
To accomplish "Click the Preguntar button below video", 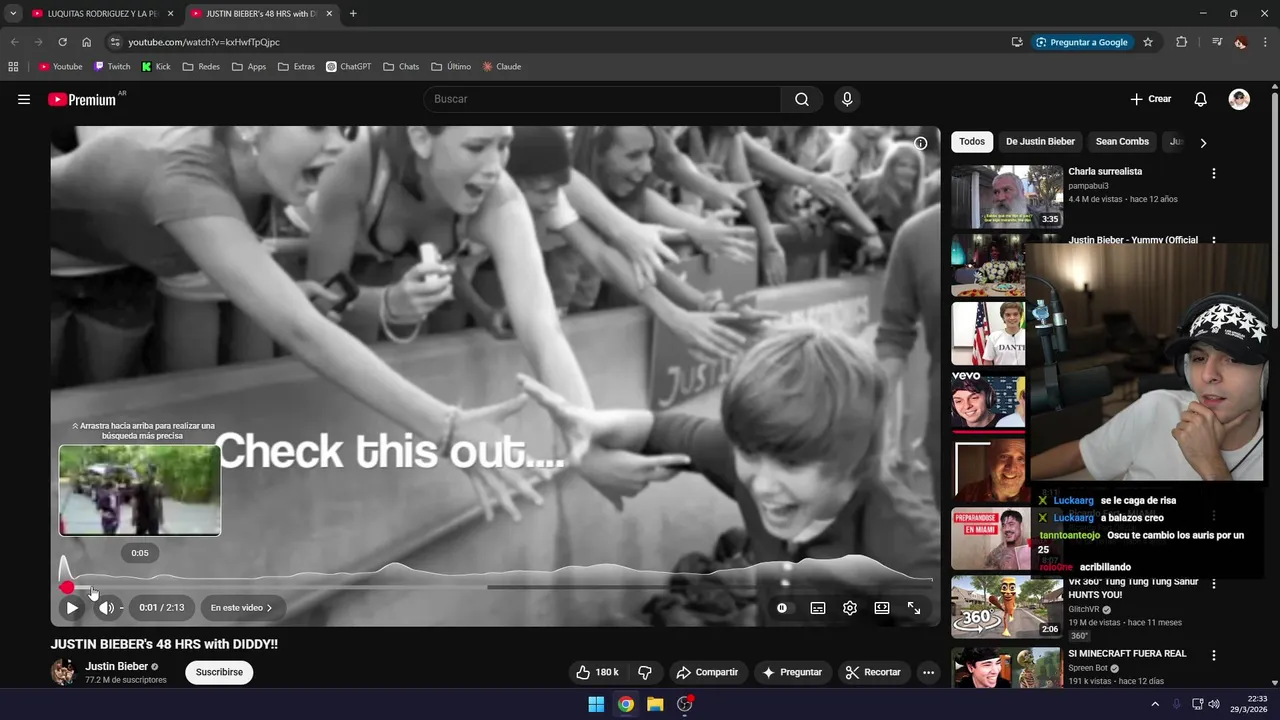I will point(793,672).
